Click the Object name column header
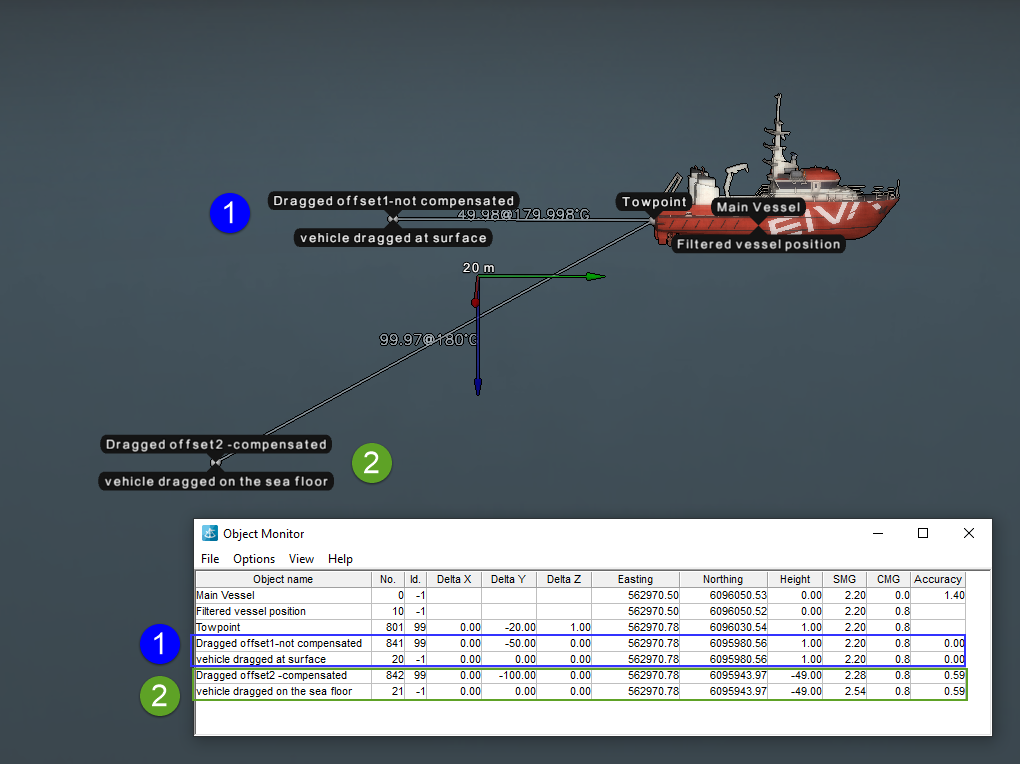This screenshot has height=764, width=1020. click(283, 579)
